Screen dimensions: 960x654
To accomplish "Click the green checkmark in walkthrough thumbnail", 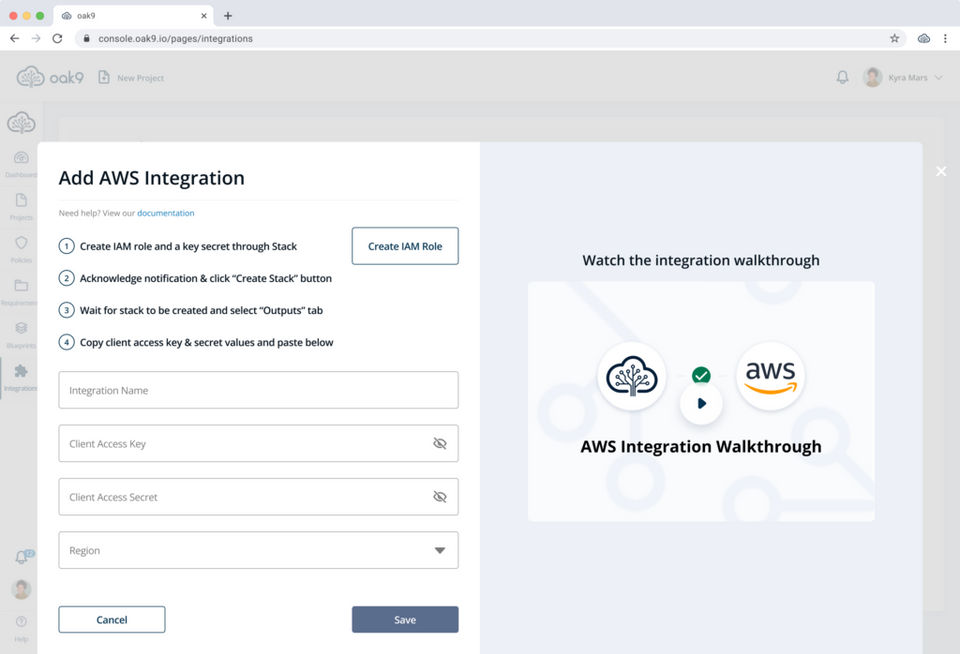I will tap(701, 375).
